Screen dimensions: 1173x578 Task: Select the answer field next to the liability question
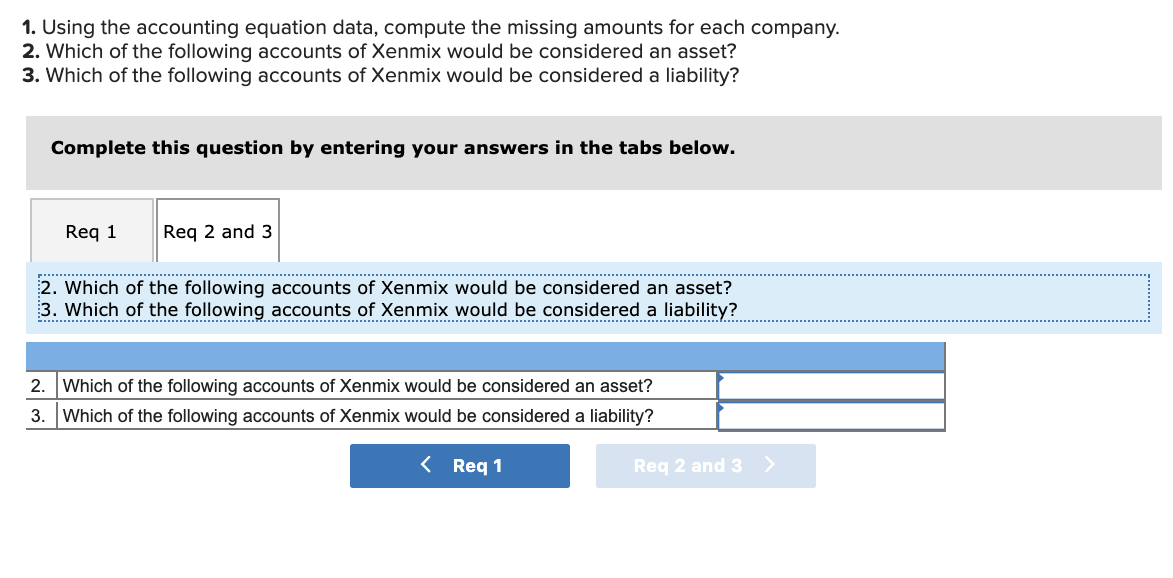pyautogui.click(x=830, y=414)
